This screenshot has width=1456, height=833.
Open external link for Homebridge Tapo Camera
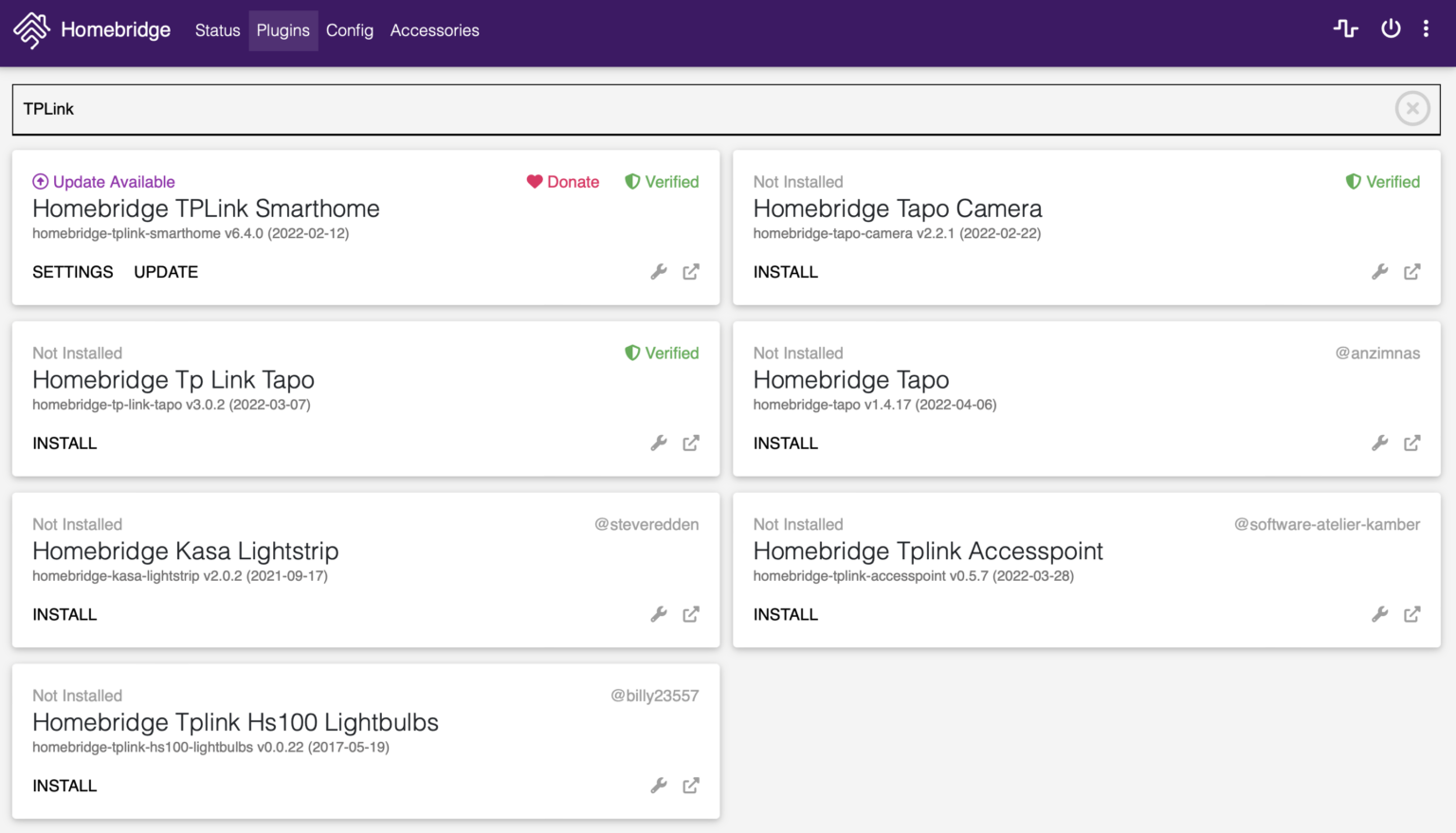[x=1411, y=272]
